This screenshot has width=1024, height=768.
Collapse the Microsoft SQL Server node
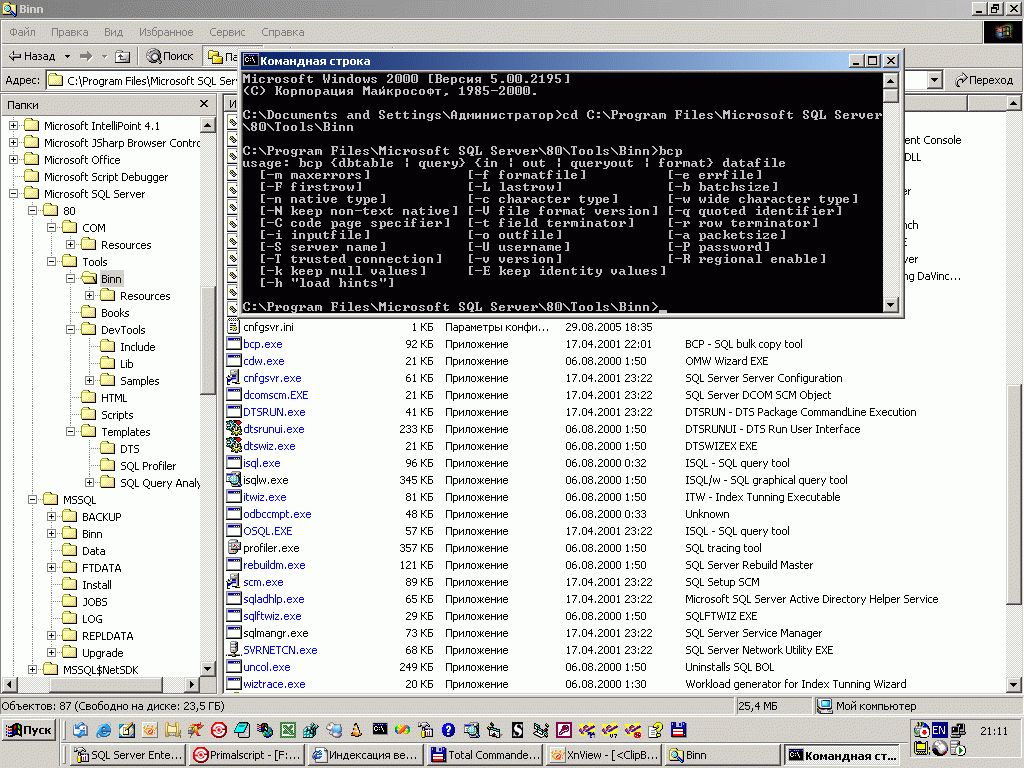13,193
